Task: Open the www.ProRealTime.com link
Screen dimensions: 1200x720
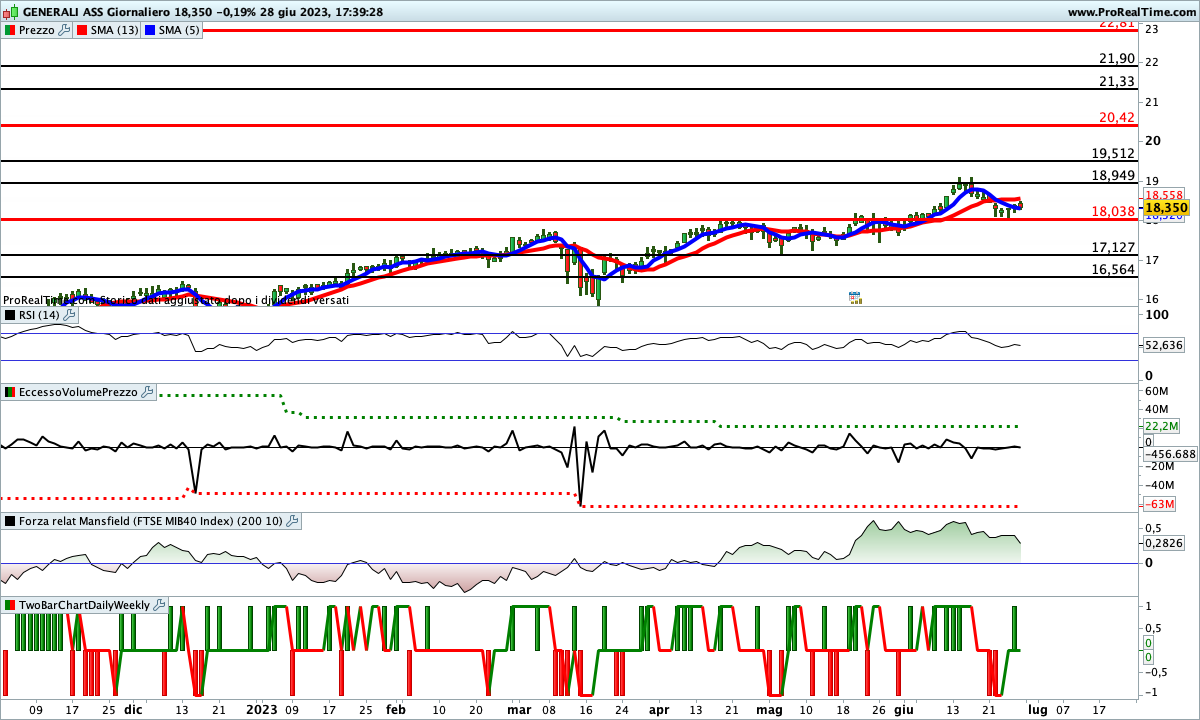Action: point(1132,12)
